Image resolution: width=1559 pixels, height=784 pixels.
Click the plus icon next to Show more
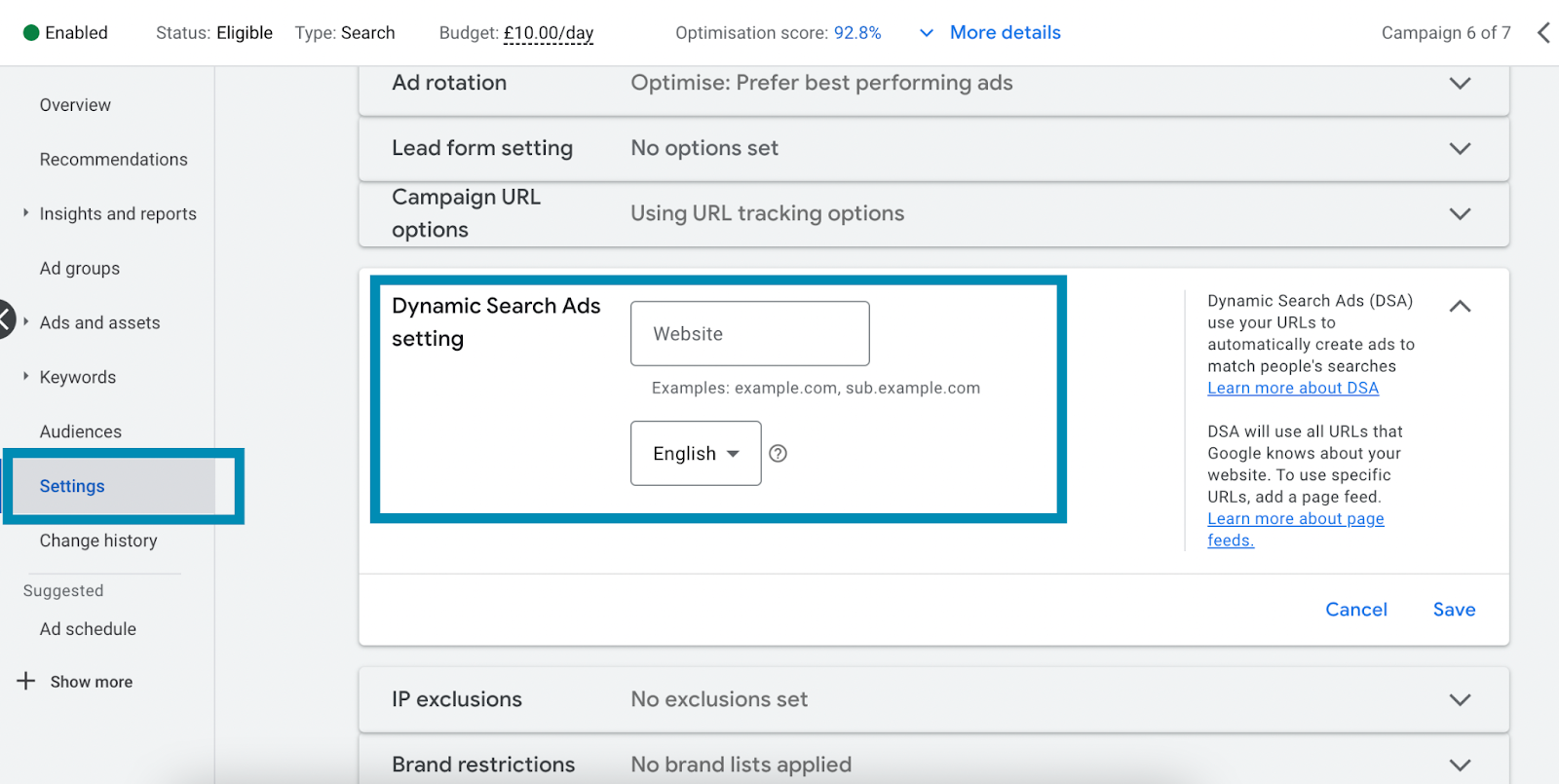point(26,681)
